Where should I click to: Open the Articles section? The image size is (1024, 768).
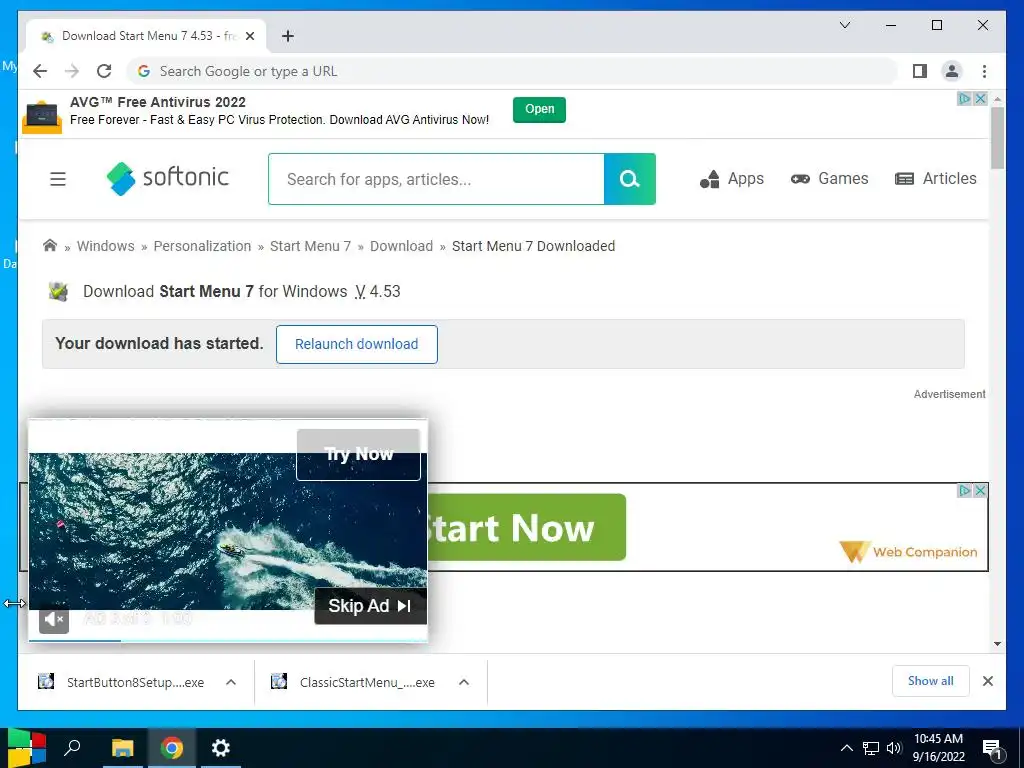click(x=936, y=179)
